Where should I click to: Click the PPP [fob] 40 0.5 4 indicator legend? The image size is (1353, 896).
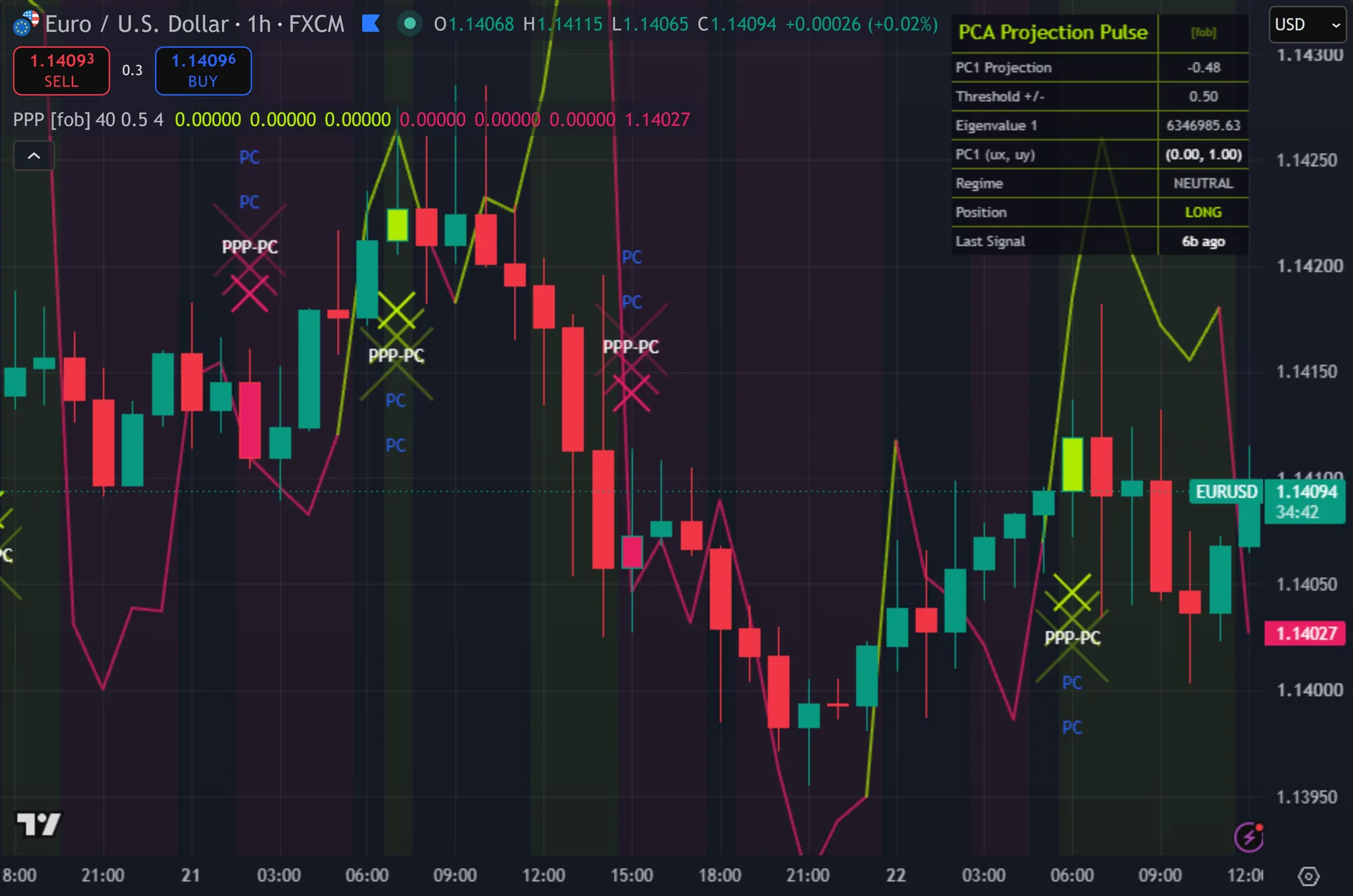pos(88,120)
